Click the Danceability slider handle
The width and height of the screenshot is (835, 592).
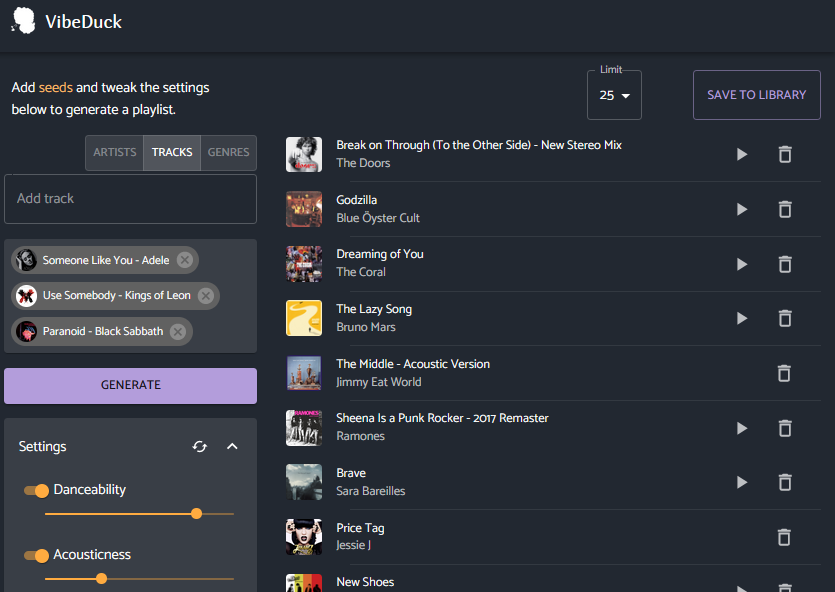pyautogui.click(x=196, y=513)
